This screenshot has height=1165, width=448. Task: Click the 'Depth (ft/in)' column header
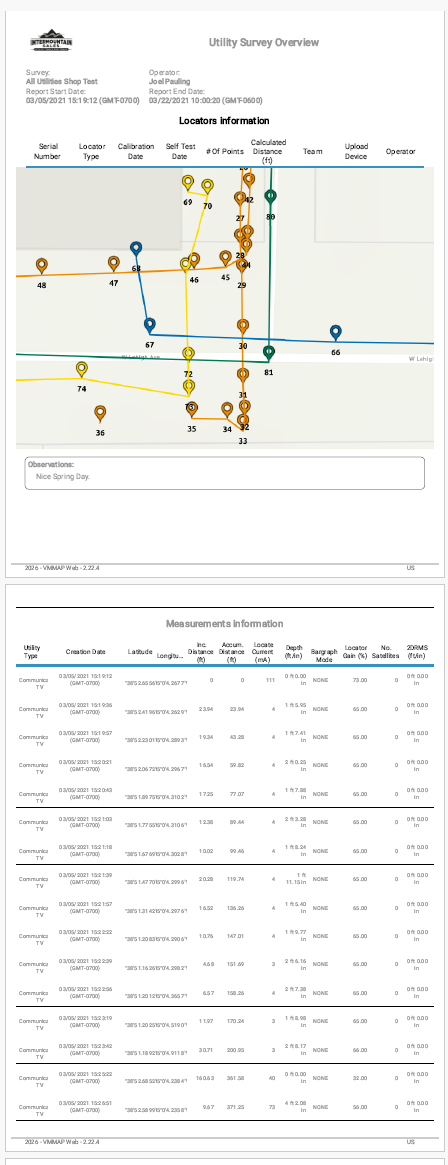295,652
